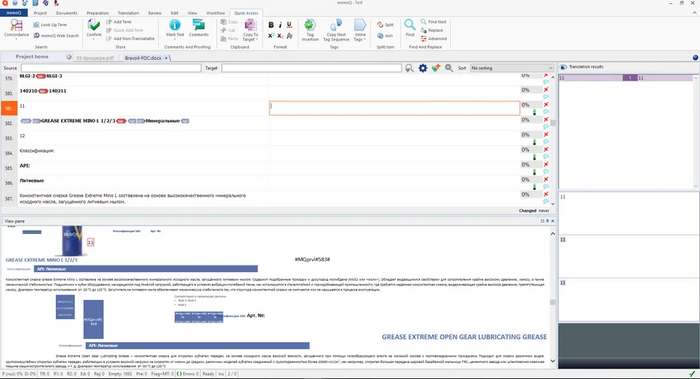Switch to the 03-Брошюра.pdf document tab
The width and height of the screenshot is (700, 379).
point(95,58)
